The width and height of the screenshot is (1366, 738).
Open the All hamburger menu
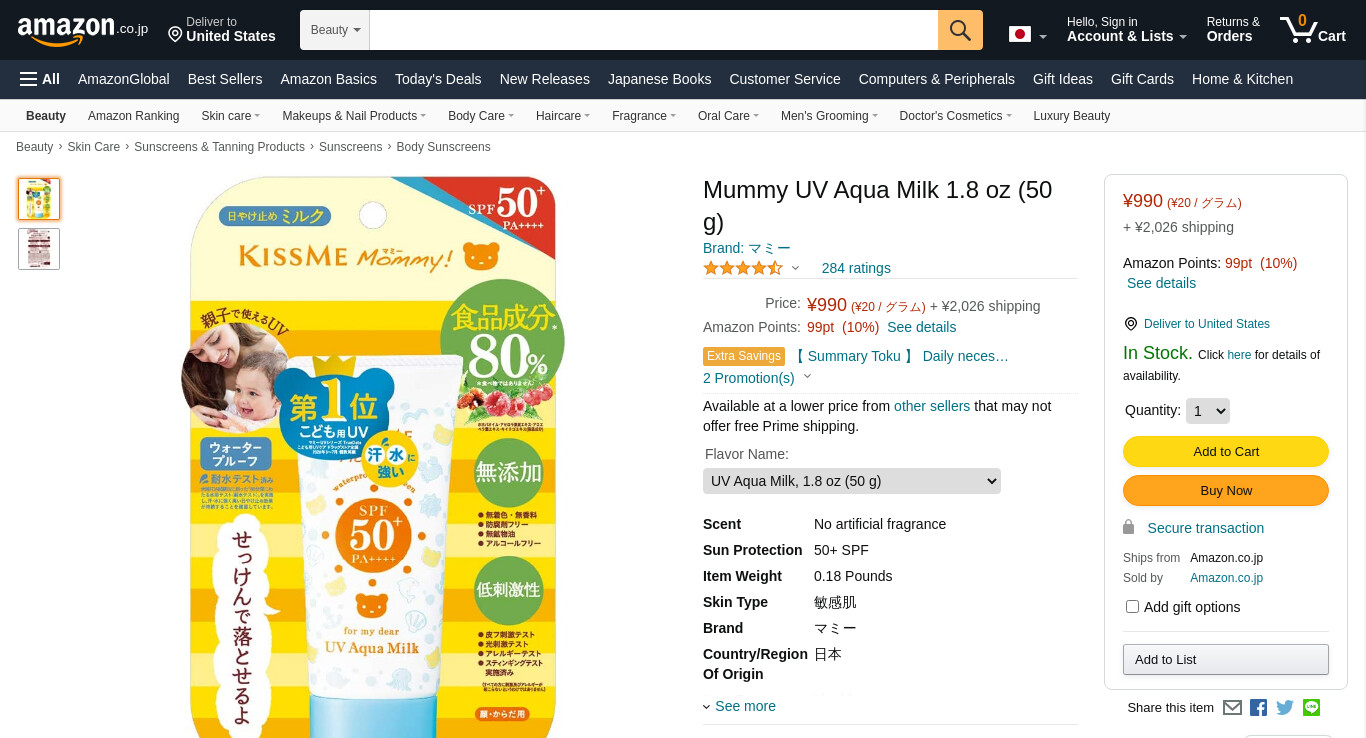[40, 79]
